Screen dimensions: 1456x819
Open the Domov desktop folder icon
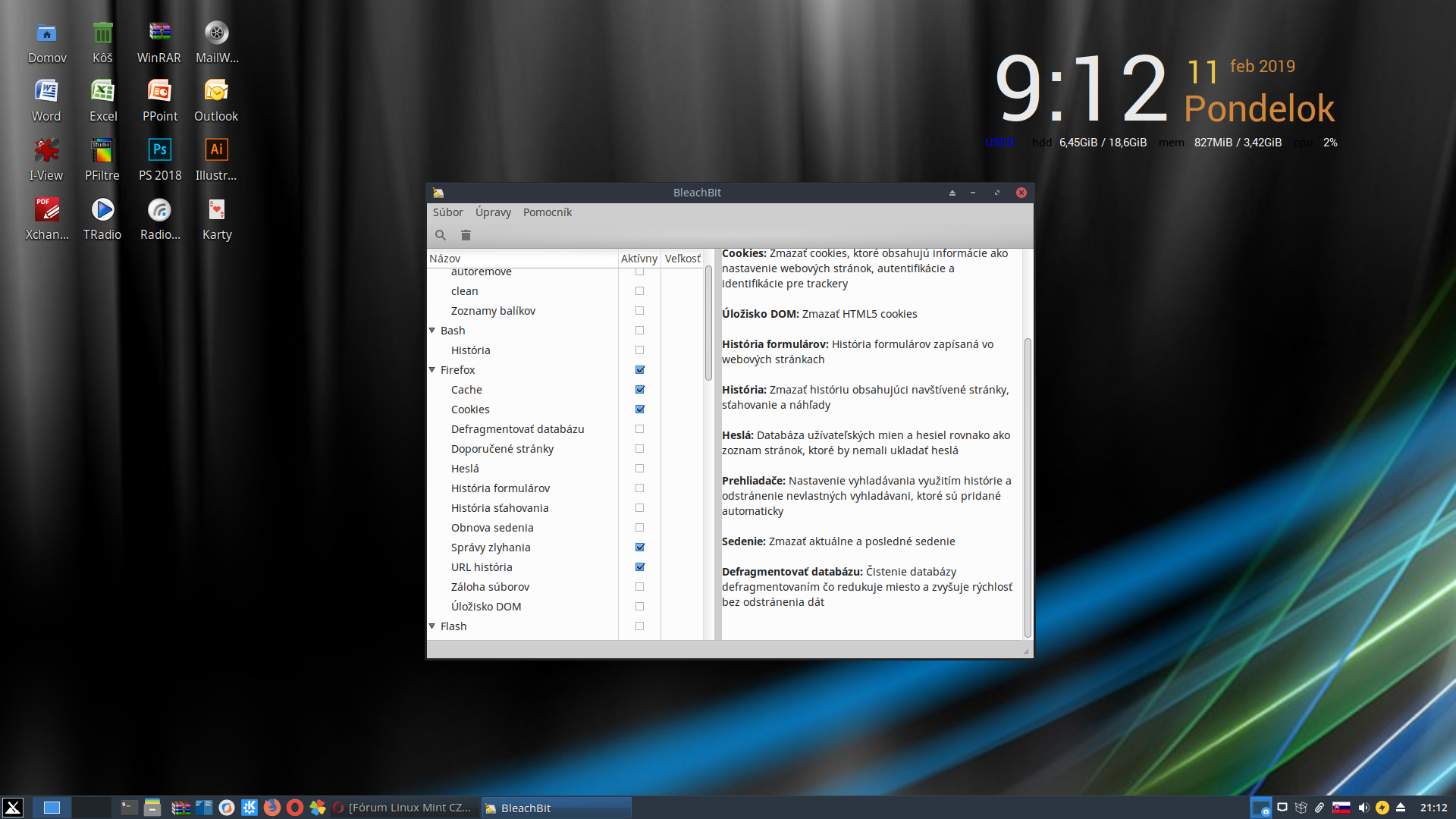coord(47,43)
